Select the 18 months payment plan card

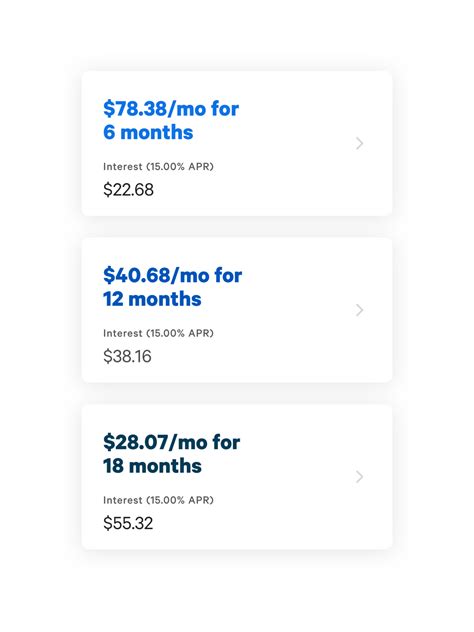coord(237,477)
